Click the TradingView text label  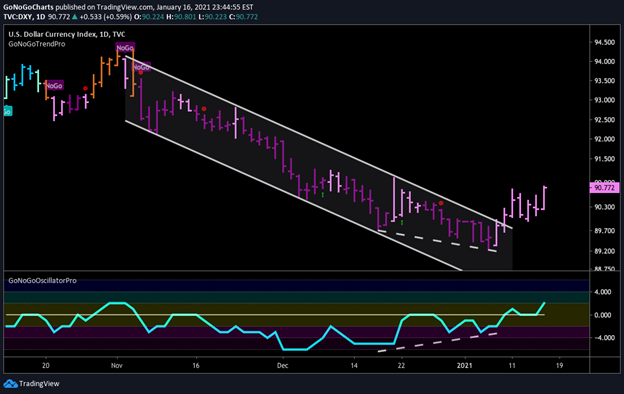(39, 384)
